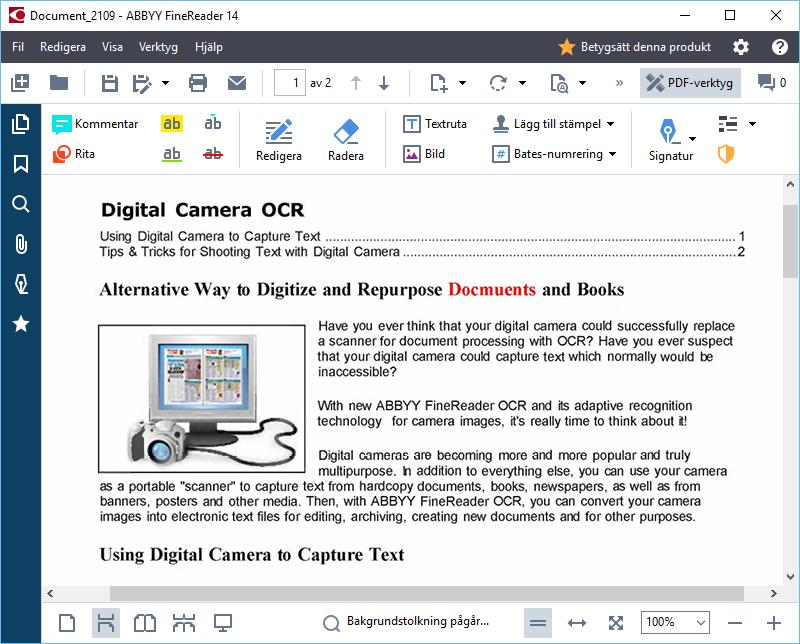Open the settings gear icon
This screenshot has width=800, height=644.
(740, 47)
